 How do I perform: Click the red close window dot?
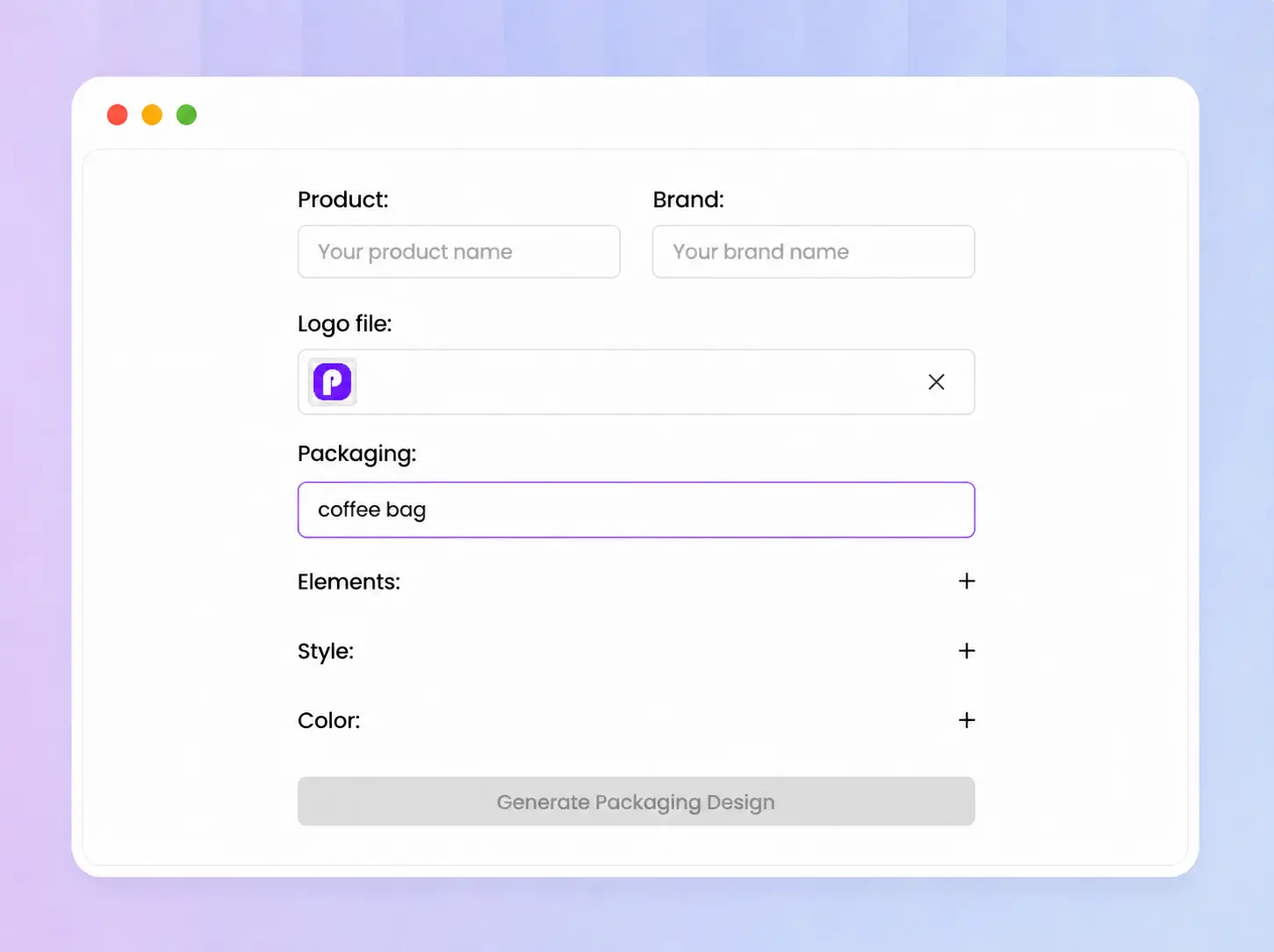[x=118, y=115]
